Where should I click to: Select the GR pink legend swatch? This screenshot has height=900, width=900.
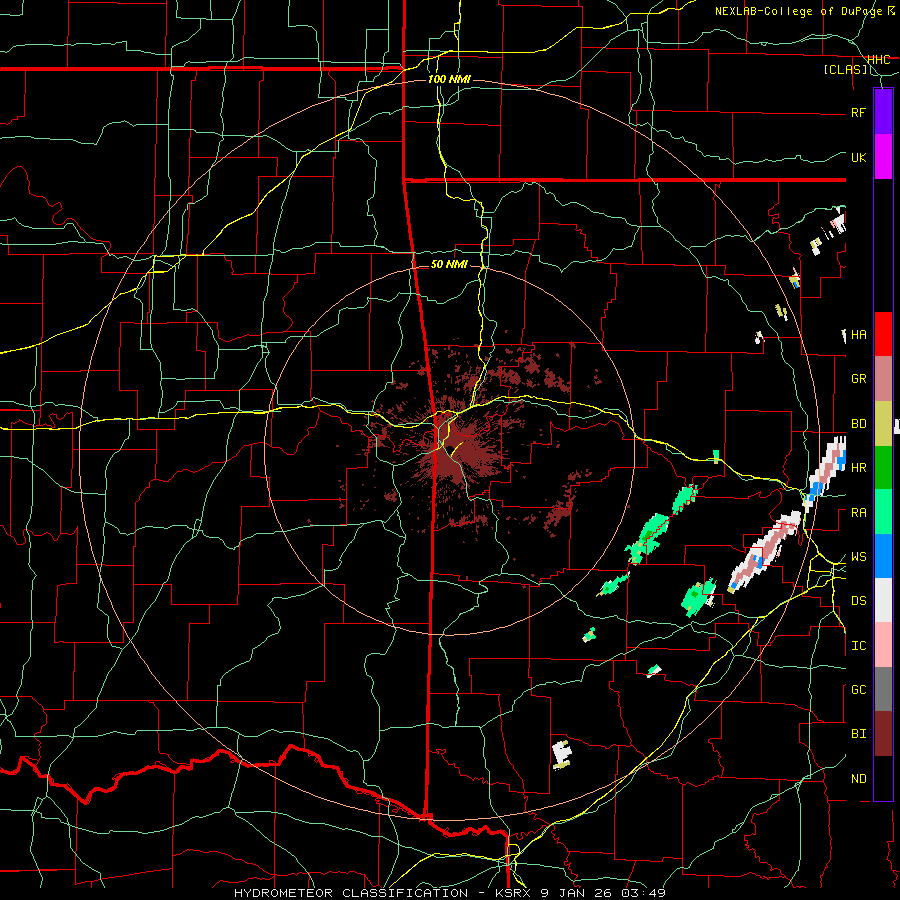[x=883, y=379]
